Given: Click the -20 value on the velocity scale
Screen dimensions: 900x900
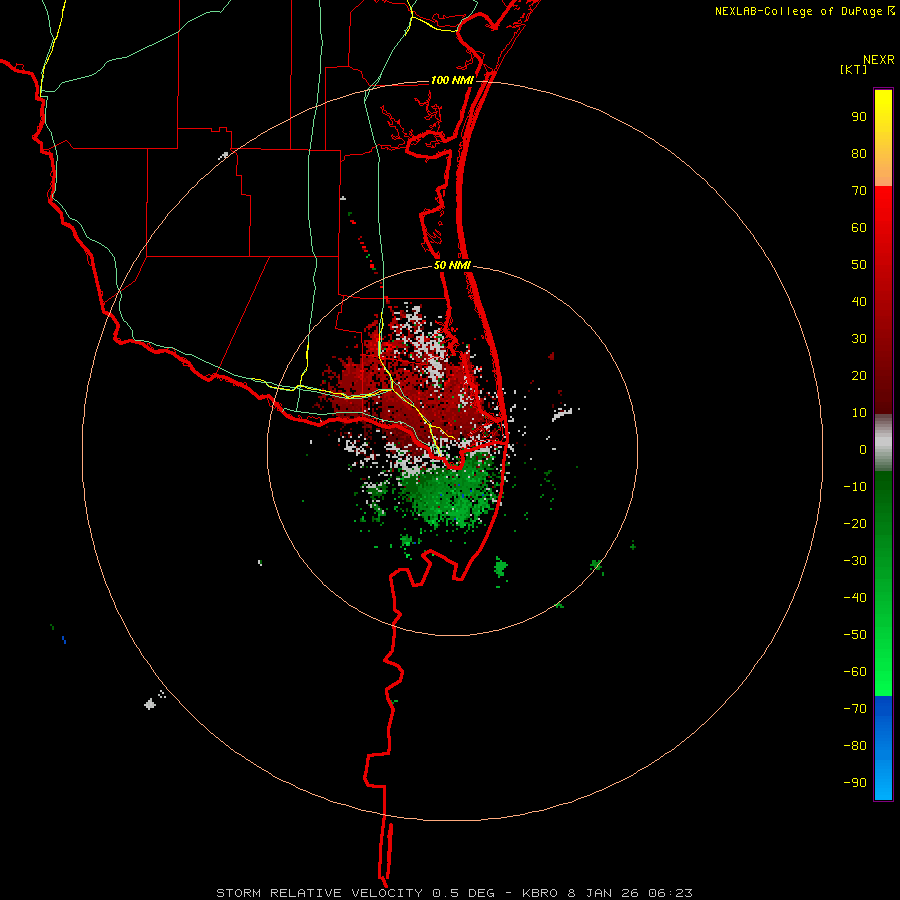Looking at the screenshot, I should (x=855, y=524).
